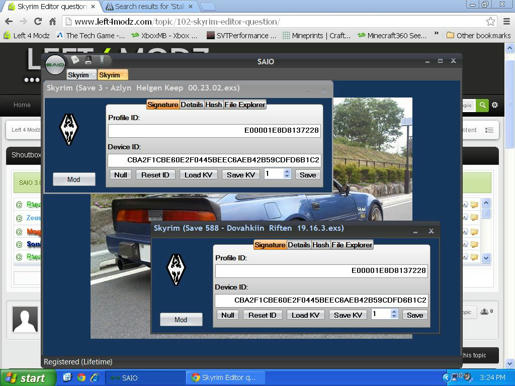Viewport: 515px width, 386px height.
Task: Switch to Details tab in Save 588 window
Action: click(x=299, y=245)
